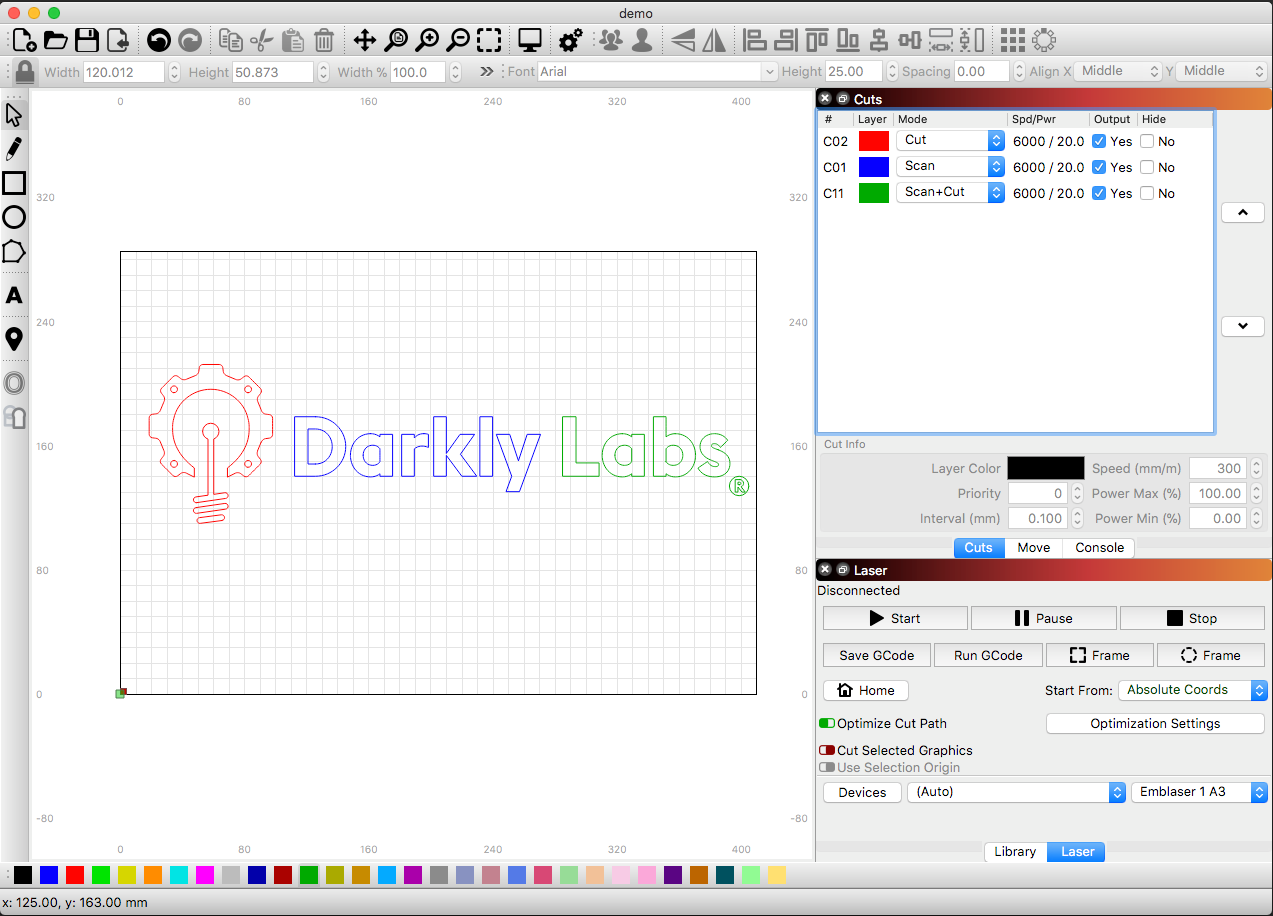
Task: Open the Emblaser 1 A3 device dropdown
Action: 1200,792
